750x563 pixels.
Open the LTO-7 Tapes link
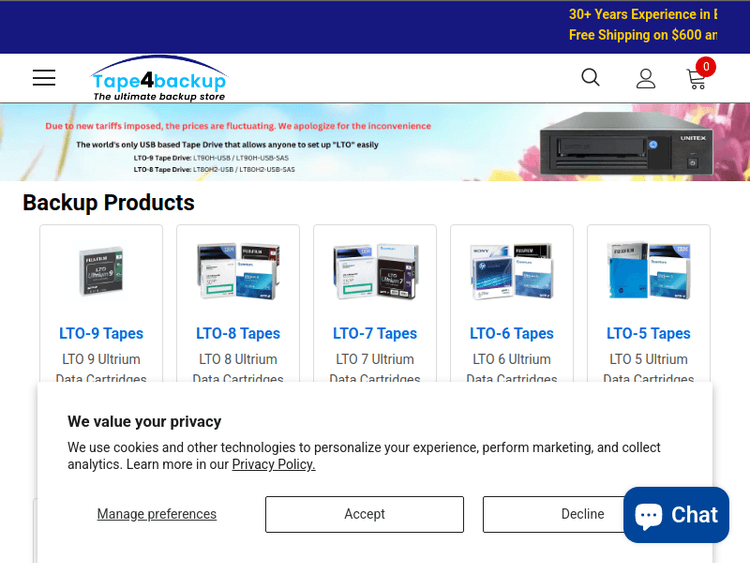[x=375, y=333]
